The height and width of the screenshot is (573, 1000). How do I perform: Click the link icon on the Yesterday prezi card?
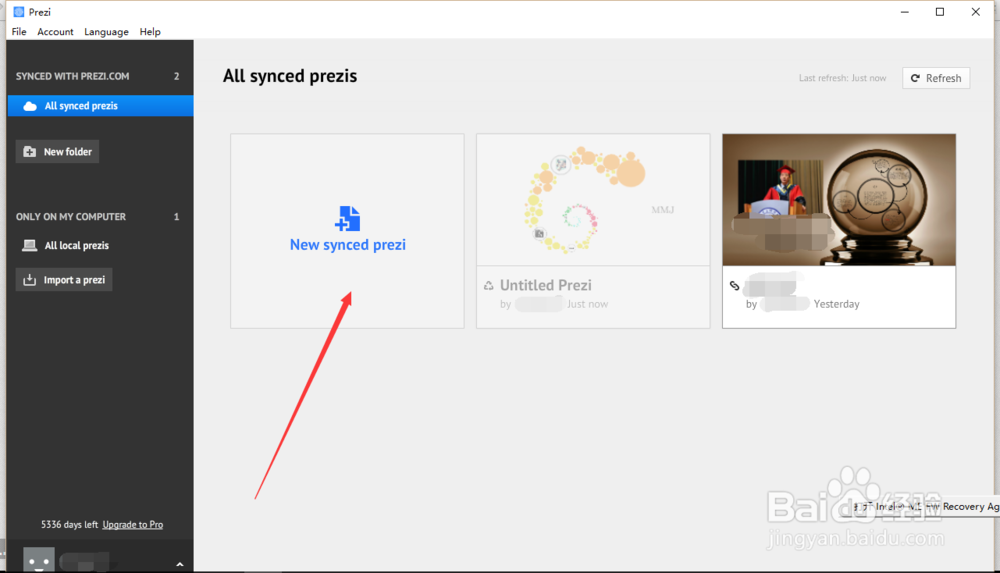(x=735, y=285)
